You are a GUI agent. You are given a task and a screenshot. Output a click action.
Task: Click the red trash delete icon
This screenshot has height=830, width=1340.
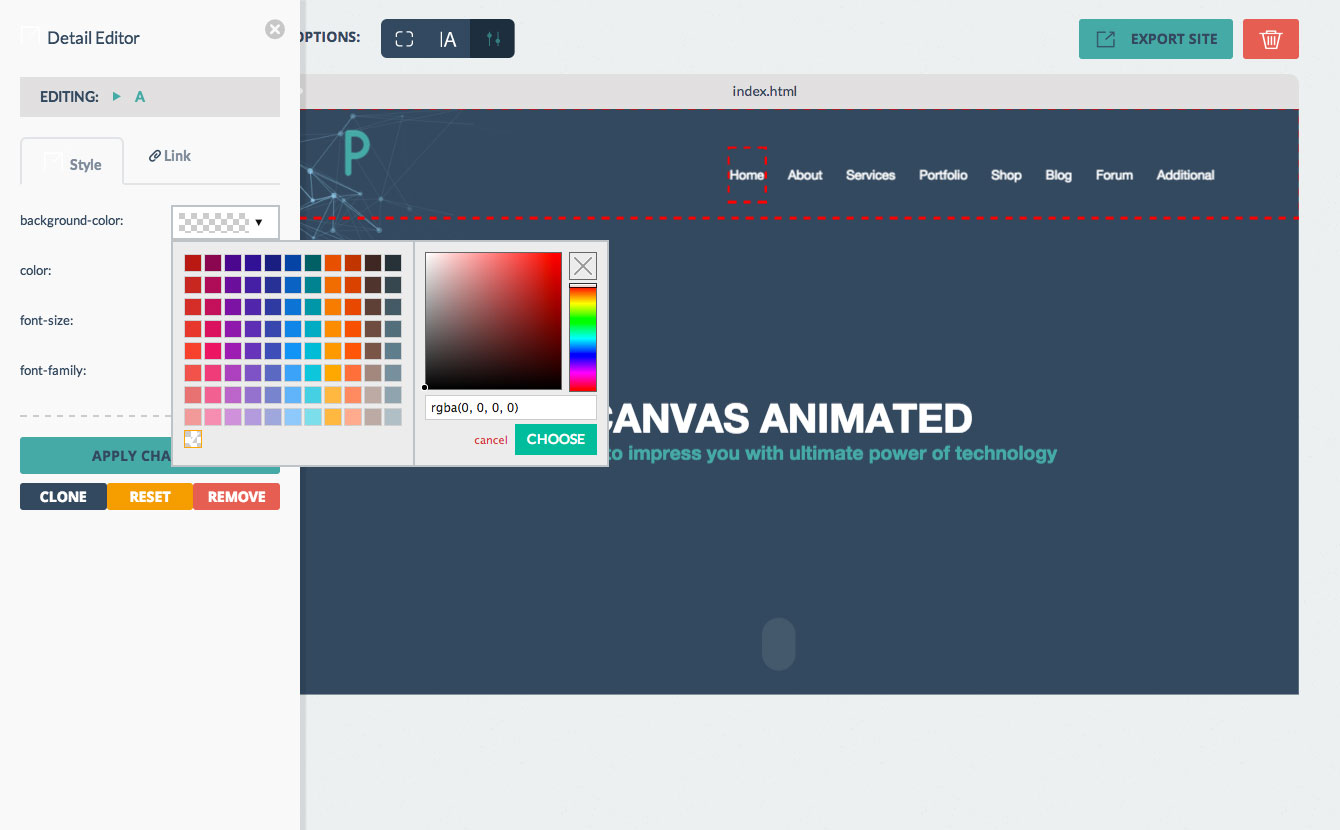pyautogui.click(x=1270, y=39)
